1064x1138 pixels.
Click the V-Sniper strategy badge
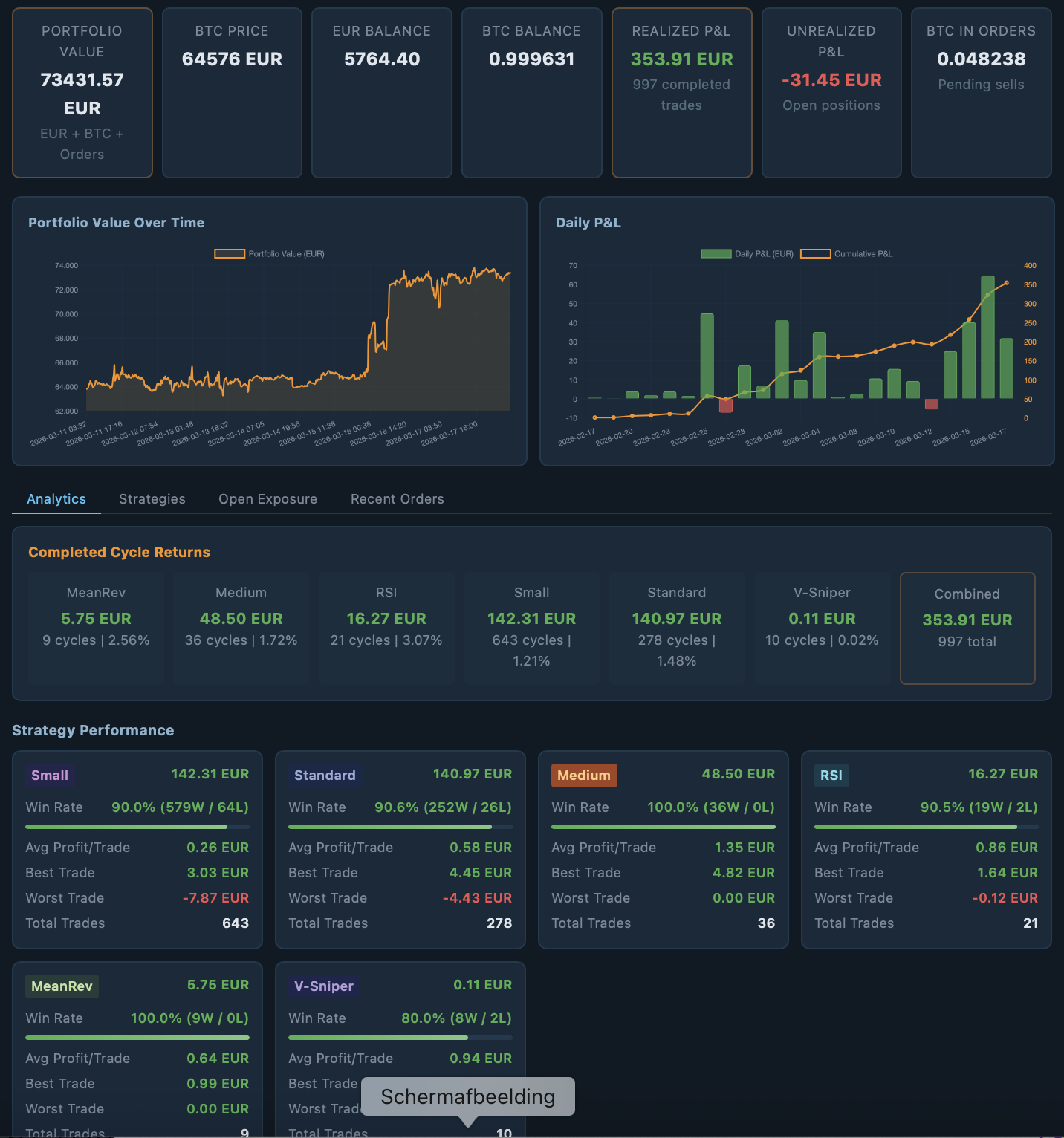click(323, 986)
